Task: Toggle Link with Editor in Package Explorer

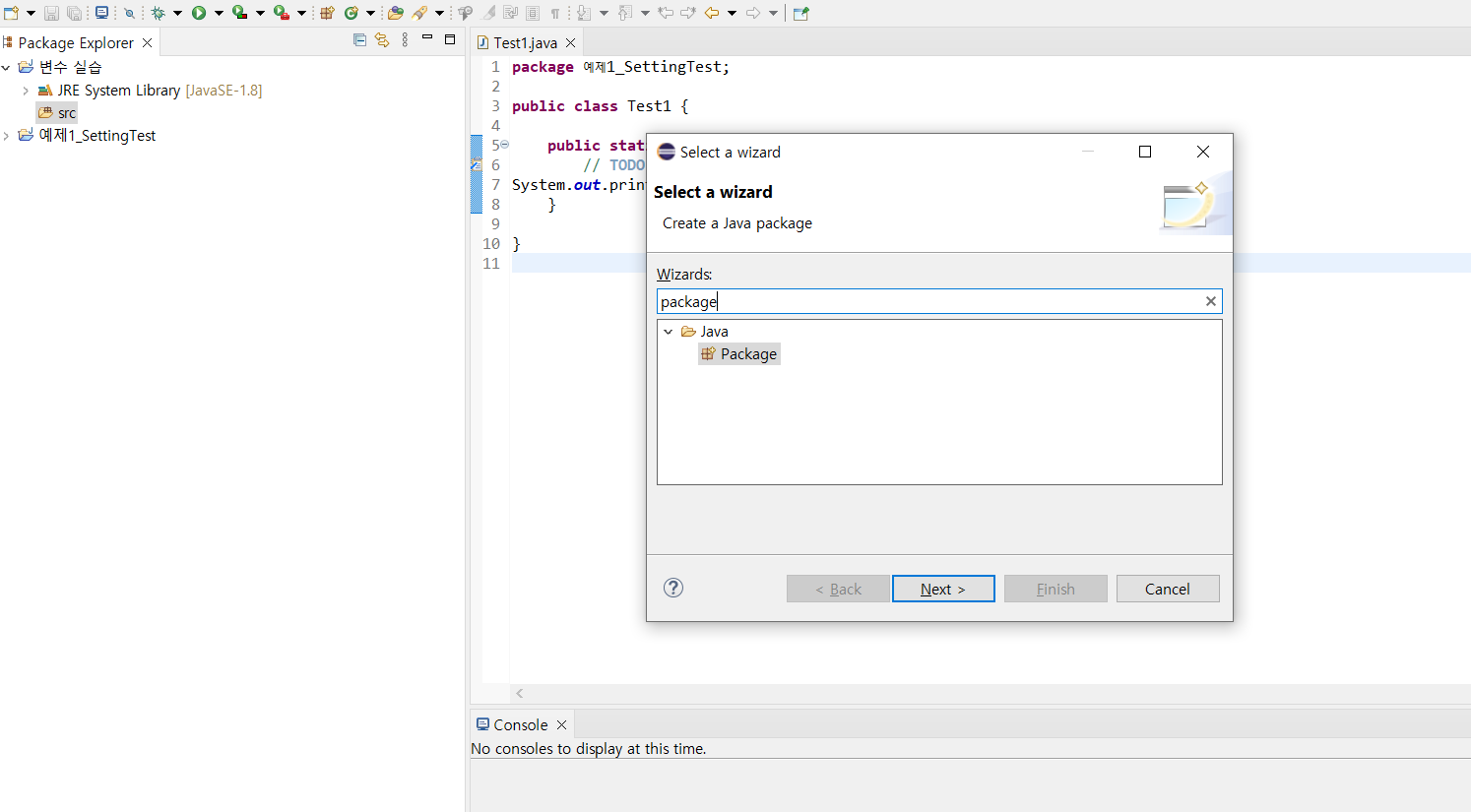Action: (382, 39)
